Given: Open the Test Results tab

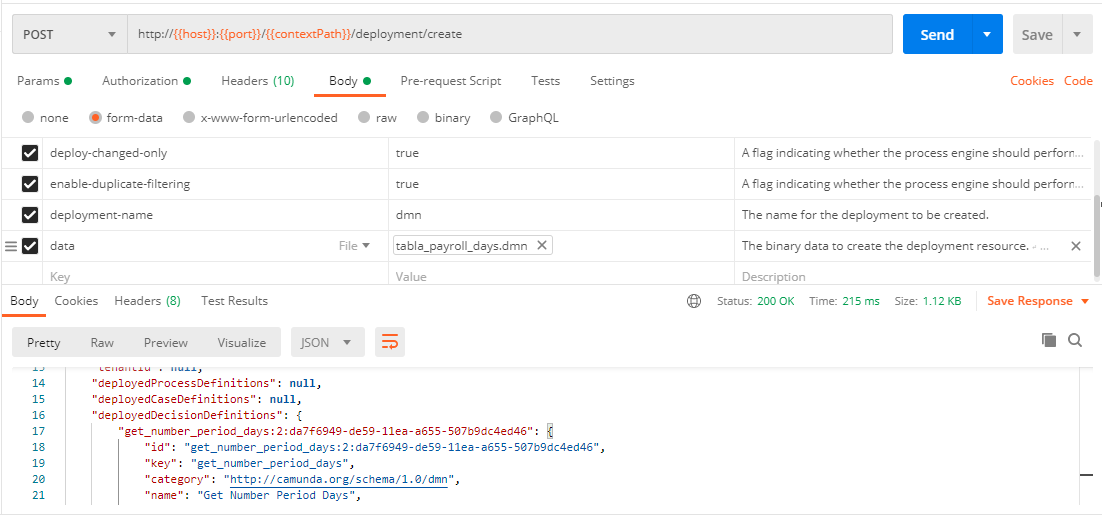Looking at the screenshot, I should pyautogui.click(x=234, y=301).
